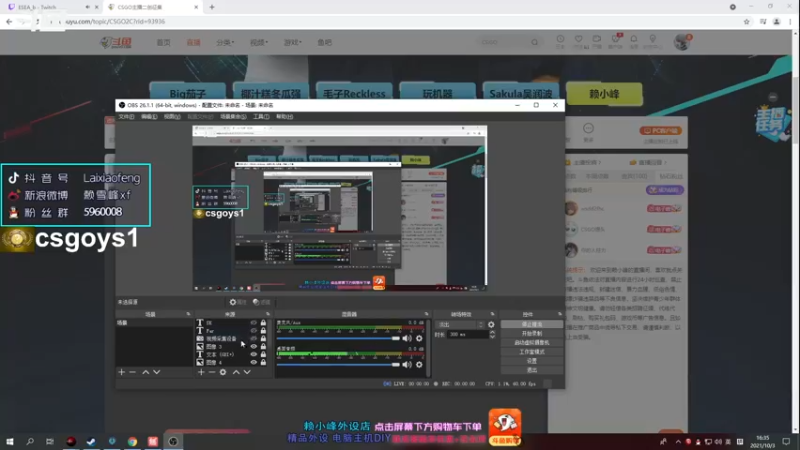Enable 工作室模式 in OBS controls
The image size is (800, 450).
(532, 352)
